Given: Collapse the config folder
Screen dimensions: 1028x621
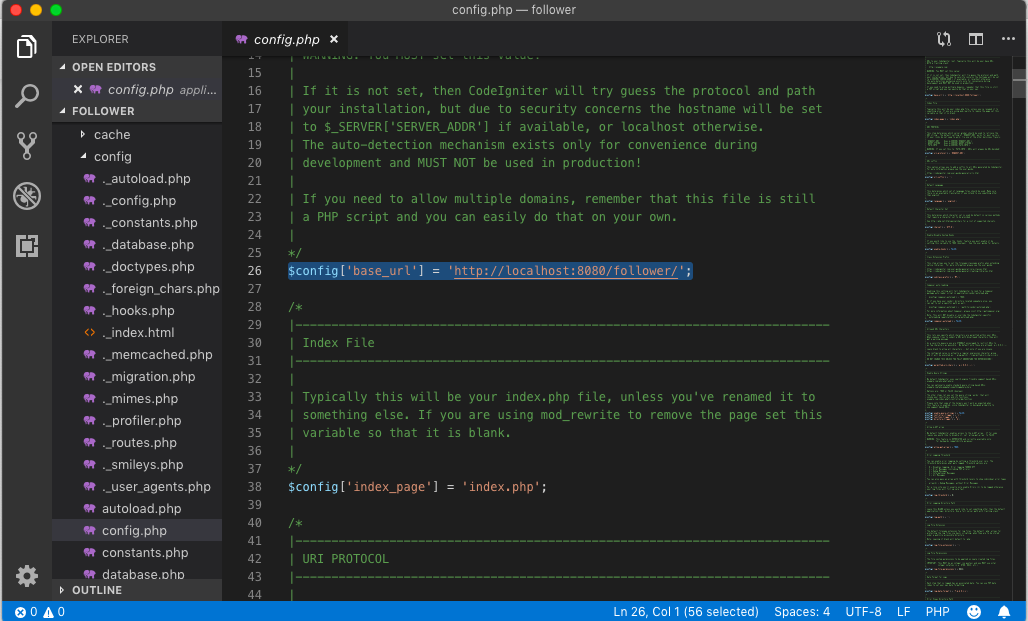Looking at the screenshot, I should (x=83, y=156).
